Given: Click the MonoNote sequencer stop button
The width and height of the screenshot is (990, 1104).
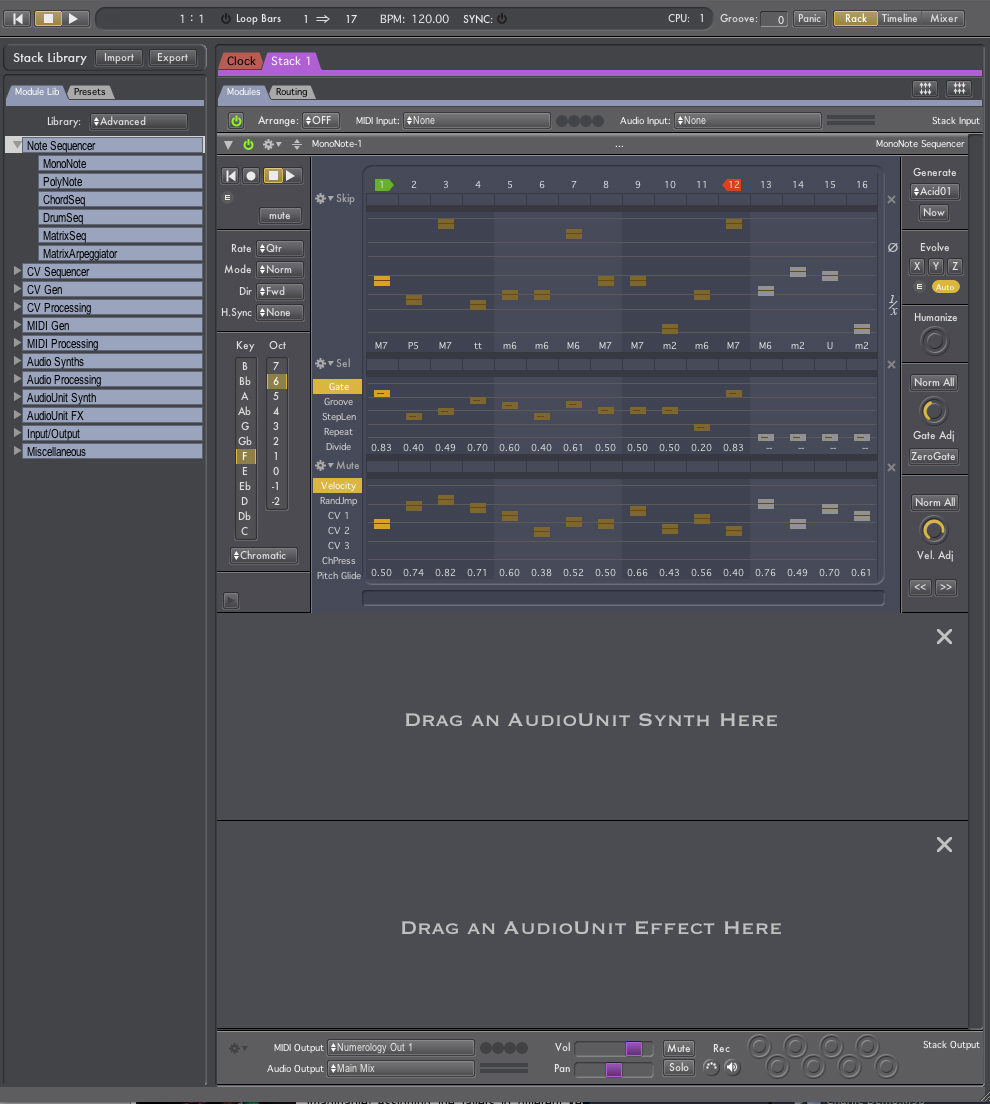Looking at the screenshot, I should point(272,176).
